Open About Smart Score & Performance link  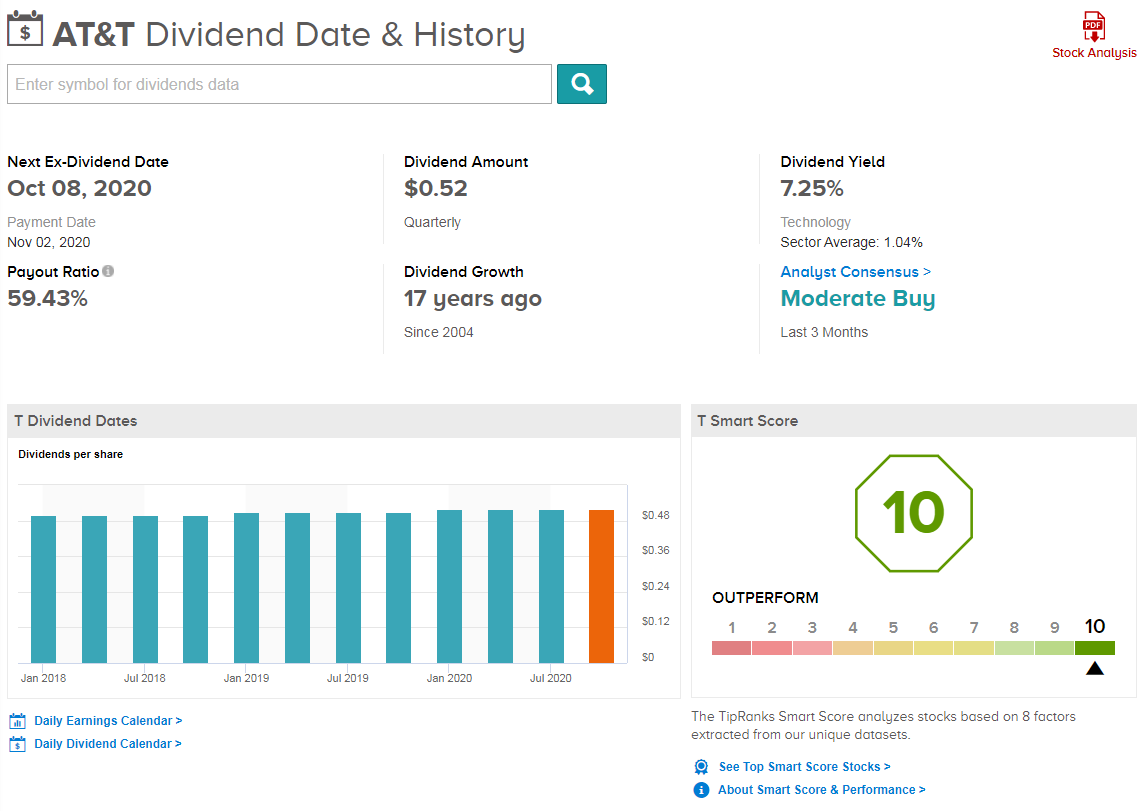[x=822, y=790]
